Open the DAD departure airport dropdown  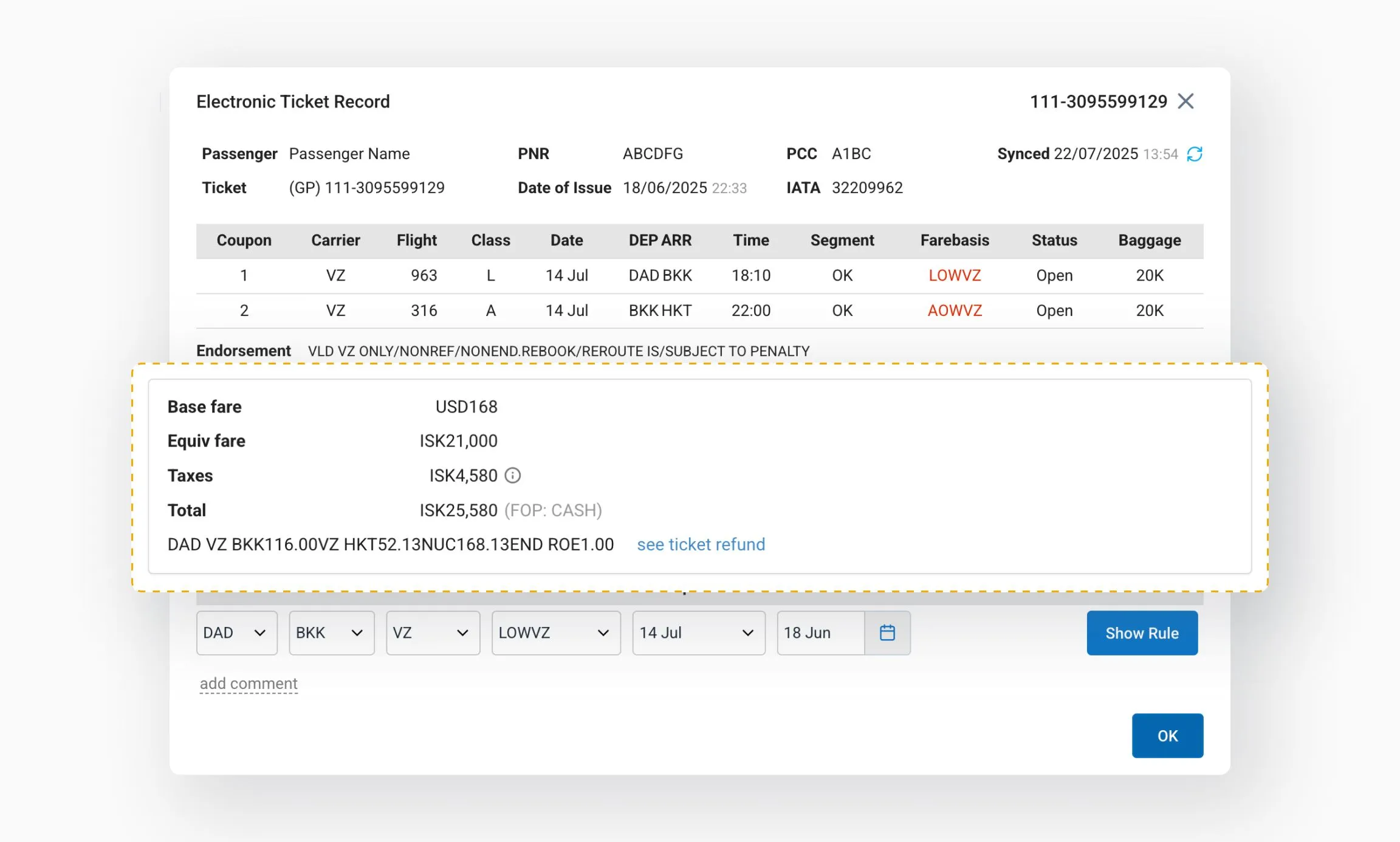[236, 632]
